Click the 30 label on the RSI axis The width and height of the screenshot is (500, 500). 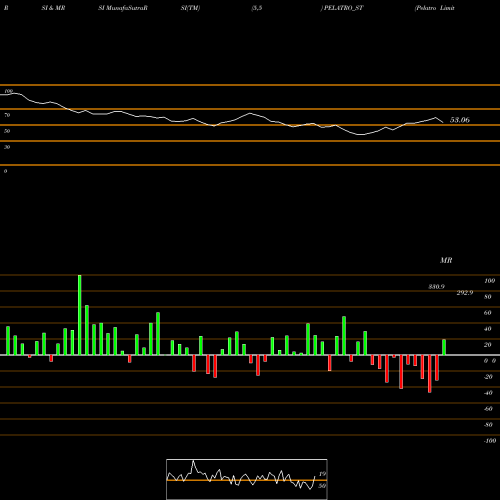7,147
